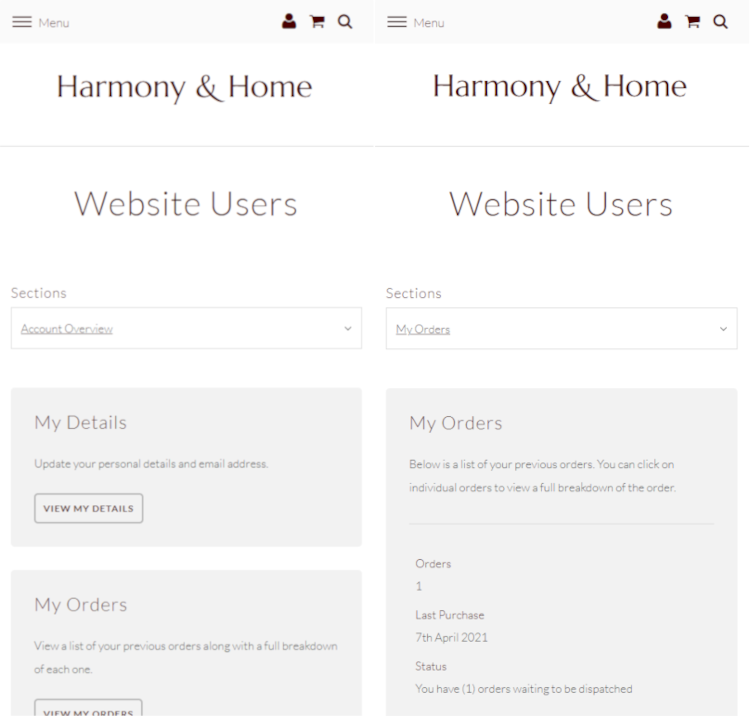Click the View My Details button
This screenshot has width=750, height=716.
(x=88, y=508)
